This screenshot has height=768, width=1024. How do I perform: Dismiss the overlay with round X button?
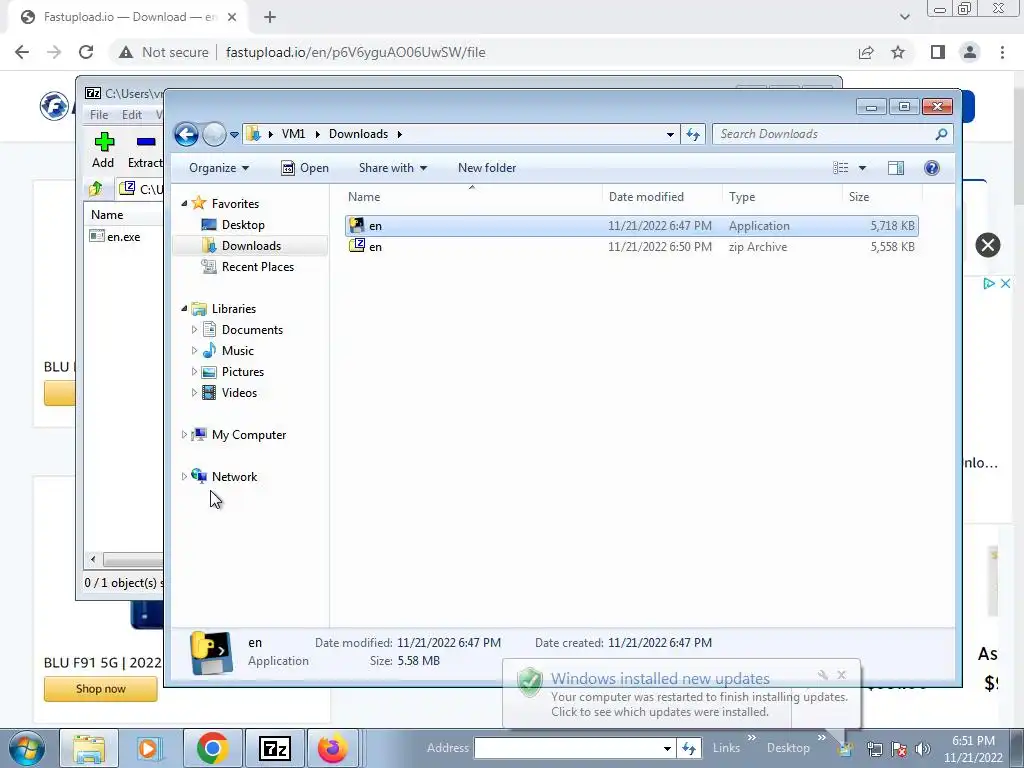coord(987,245)
